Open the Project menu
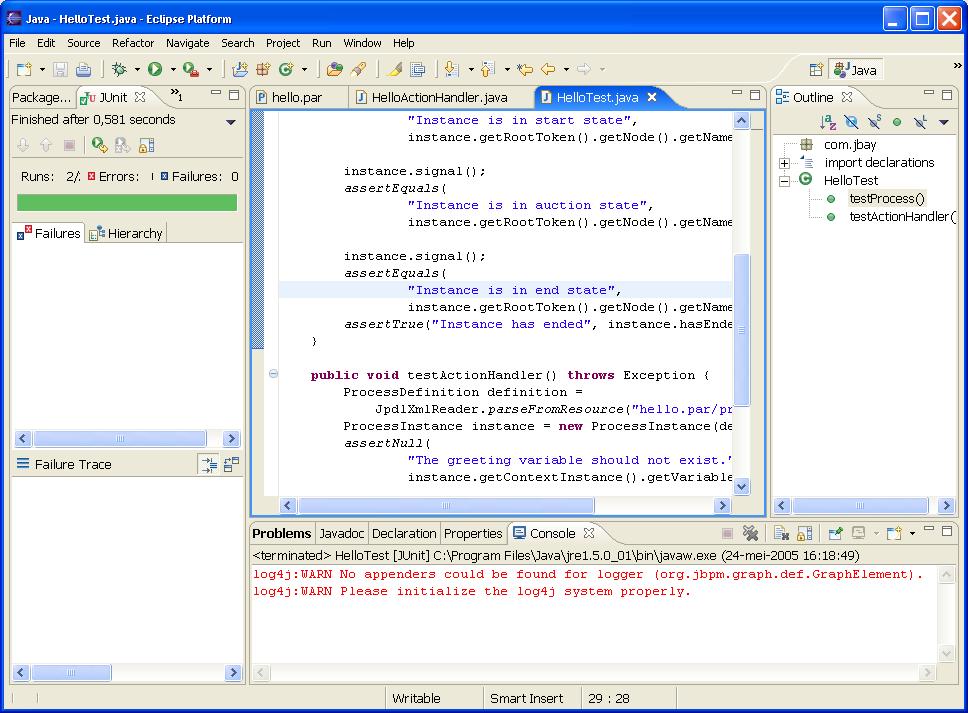Image resolution: width=968 pixels, height=713 pixels. [x=283, y=43]
